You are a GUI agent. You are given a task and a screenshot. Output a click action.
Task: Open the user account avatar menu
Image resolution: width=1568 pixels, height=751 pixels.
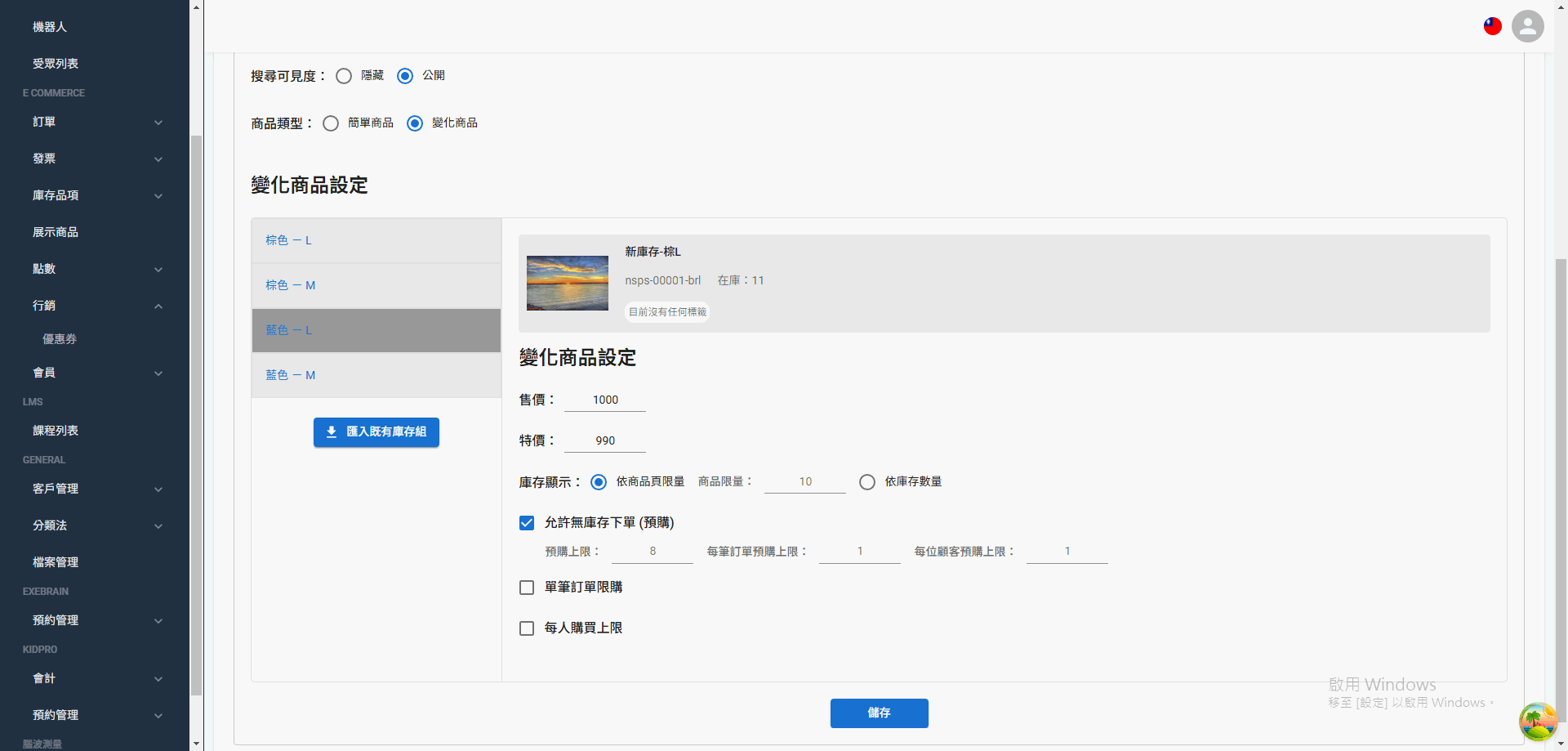[1527, 26]
